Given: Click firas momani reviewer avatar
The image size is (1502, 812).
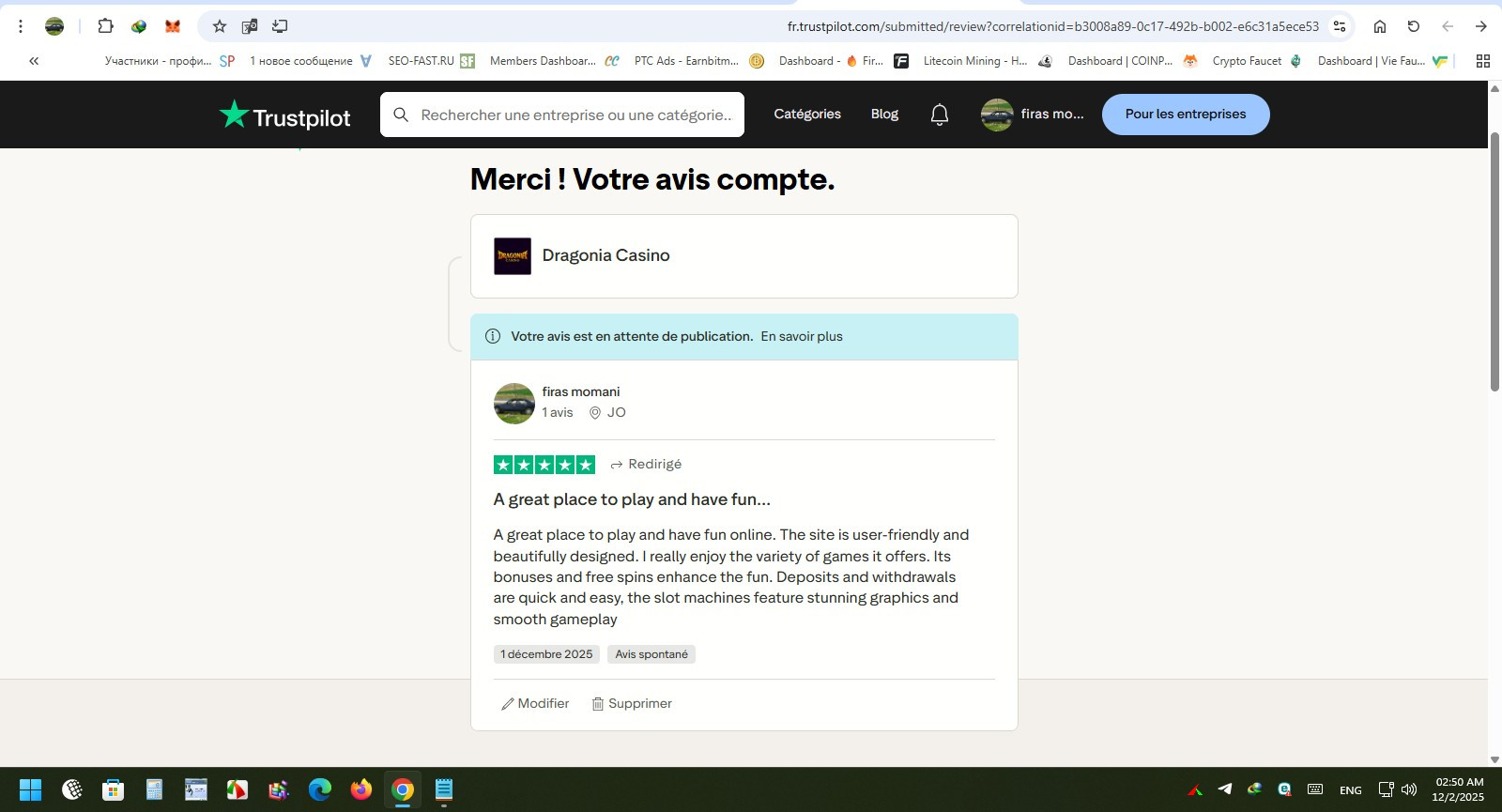Looking at the screenshot, I should click(514, 404).
